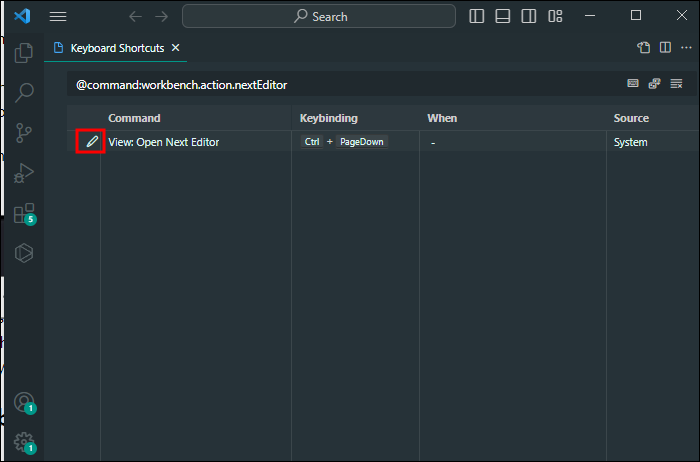Click the keybindings search input field
Image resolution: width=700 pixels, height=462 pixels.
click(x=340, y=85)
